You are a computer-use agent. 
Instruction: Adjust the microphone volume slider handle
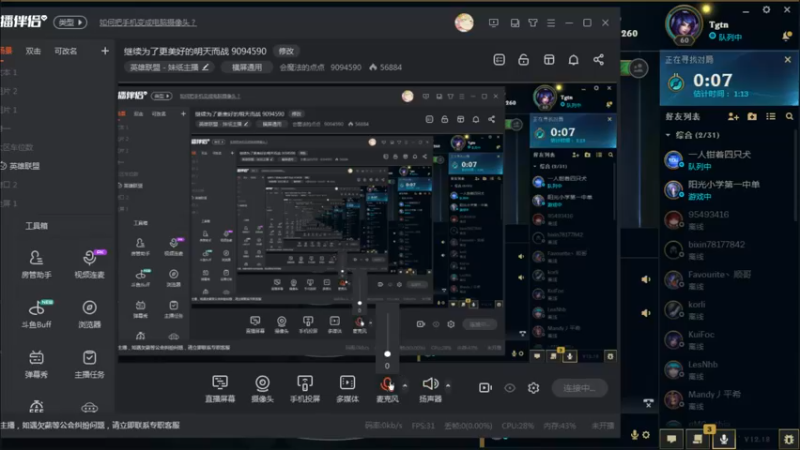(387, 354)
